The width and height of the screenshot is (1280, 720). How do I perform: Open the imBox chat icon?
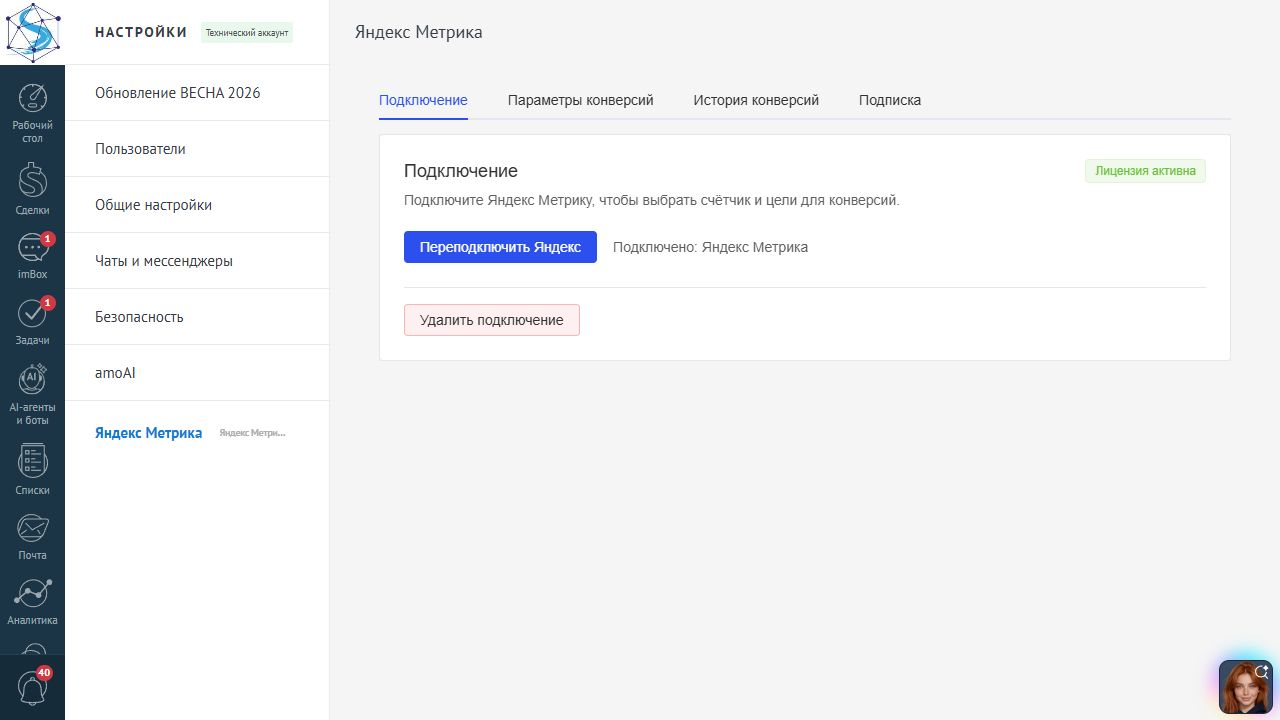click(x=33, y=257)
